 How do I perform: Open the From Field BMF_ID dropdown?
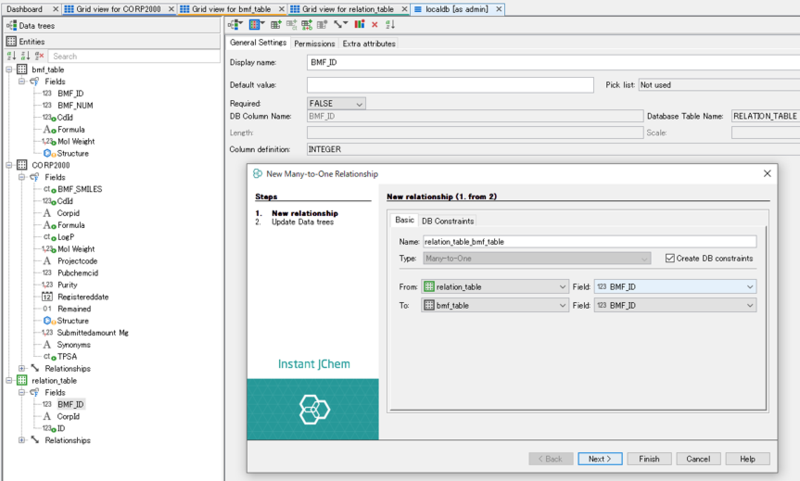[675, 287]
